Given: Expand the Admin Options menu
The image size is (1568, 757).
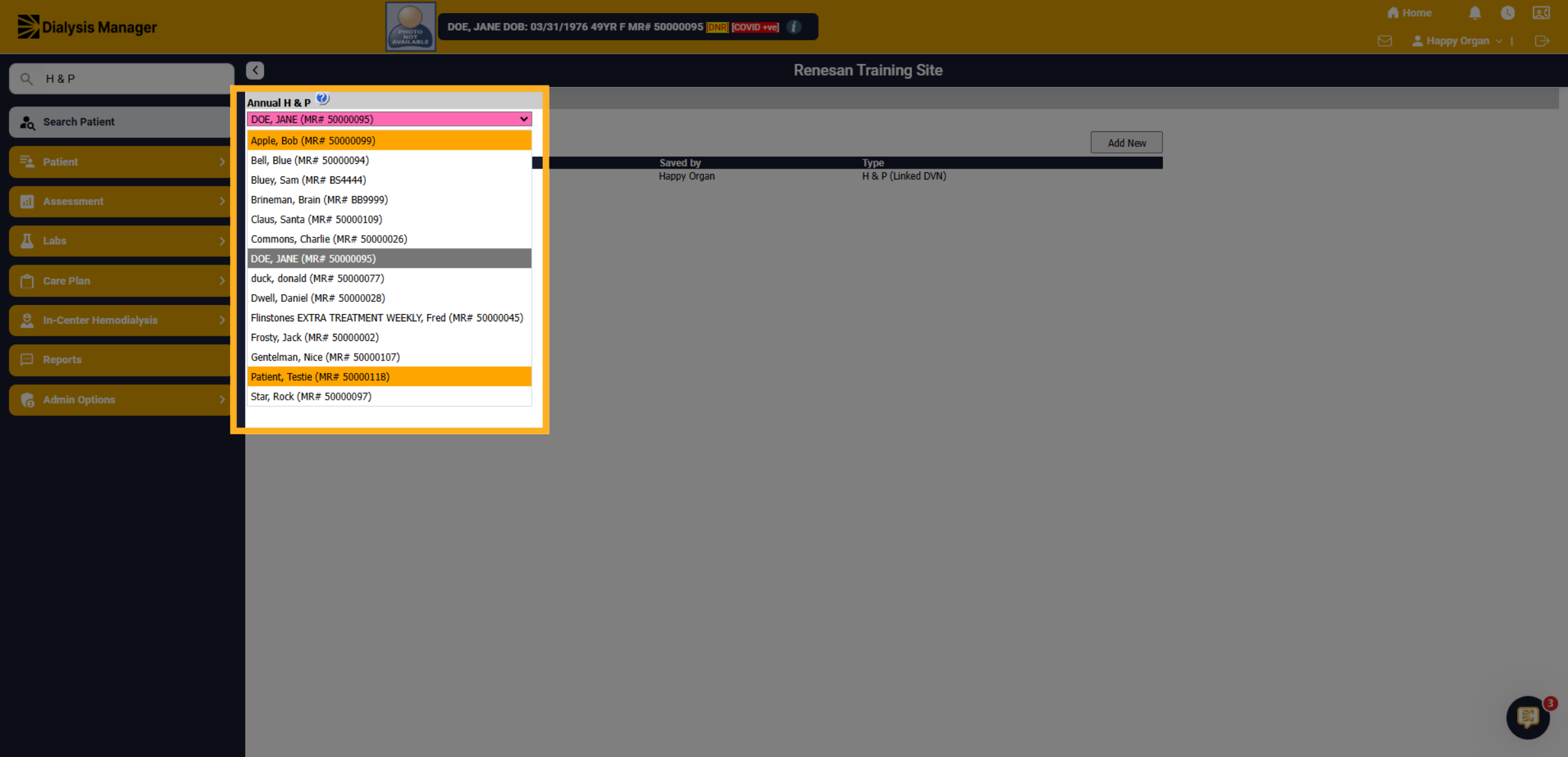Looking at the screenshot, I should click(x=122, y=400).
